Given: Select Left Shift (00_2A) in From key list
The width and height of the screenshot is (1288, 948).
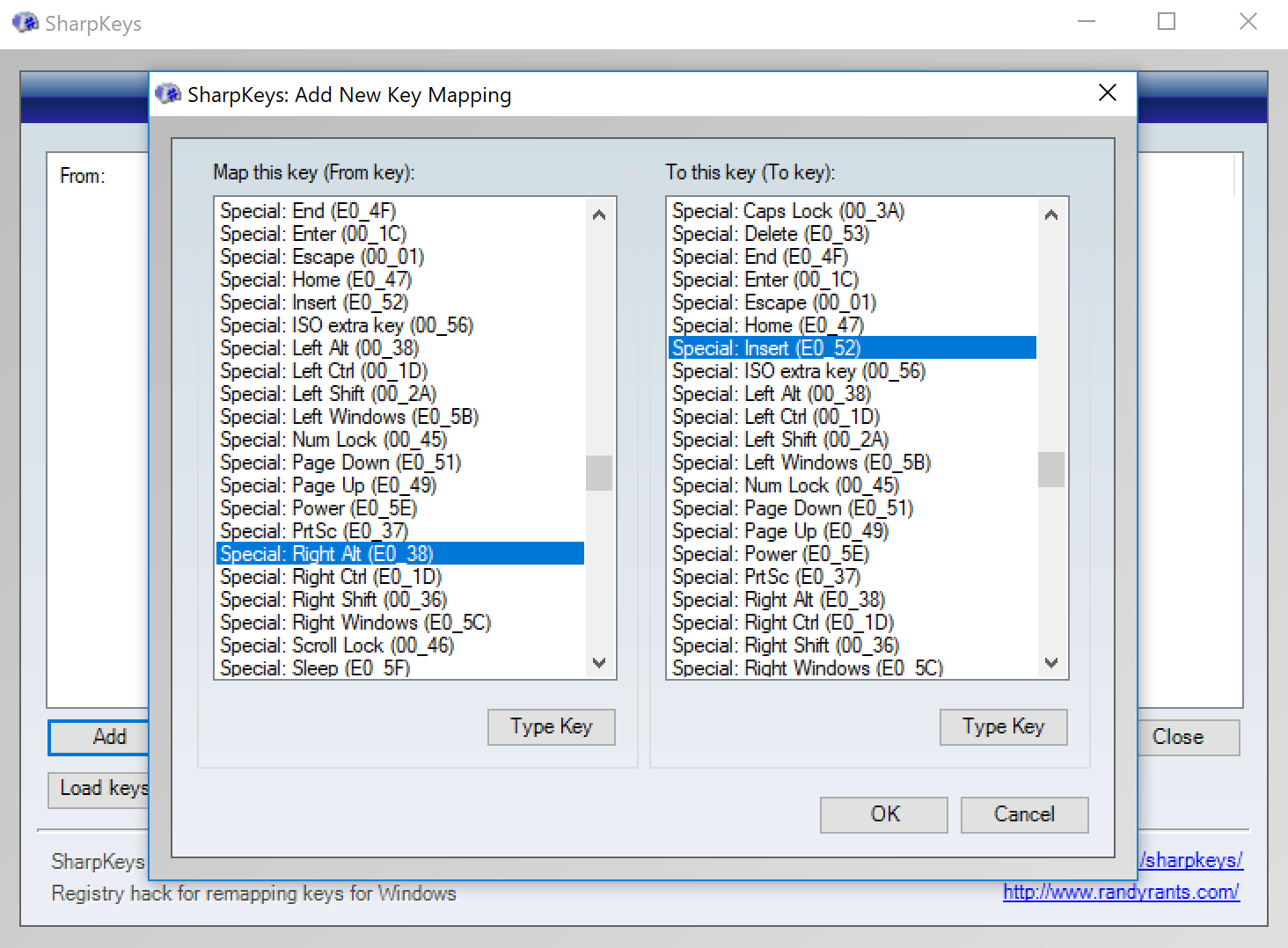Looking at the screenshot, I should [400, 394].
